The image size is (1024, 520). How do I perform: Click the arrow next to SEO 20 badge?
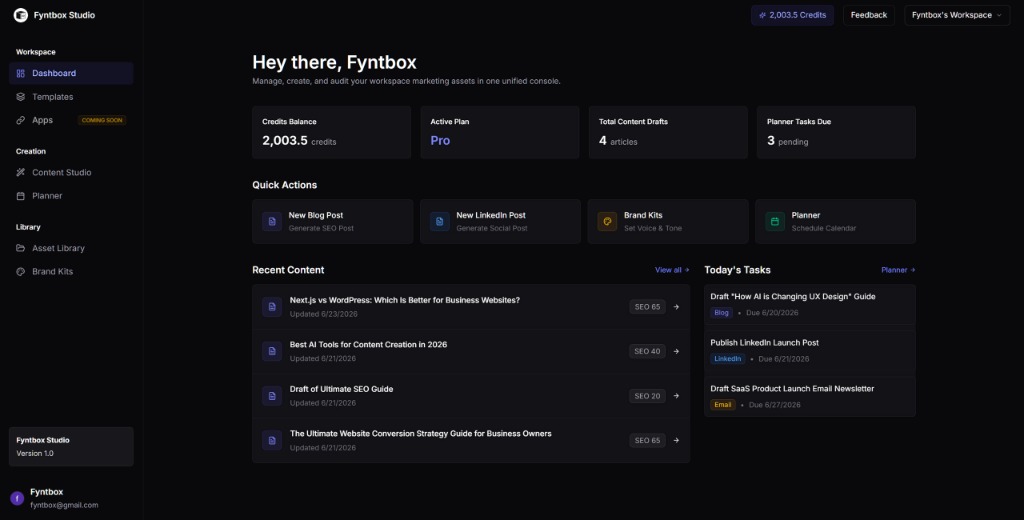(x=676, y=396)
